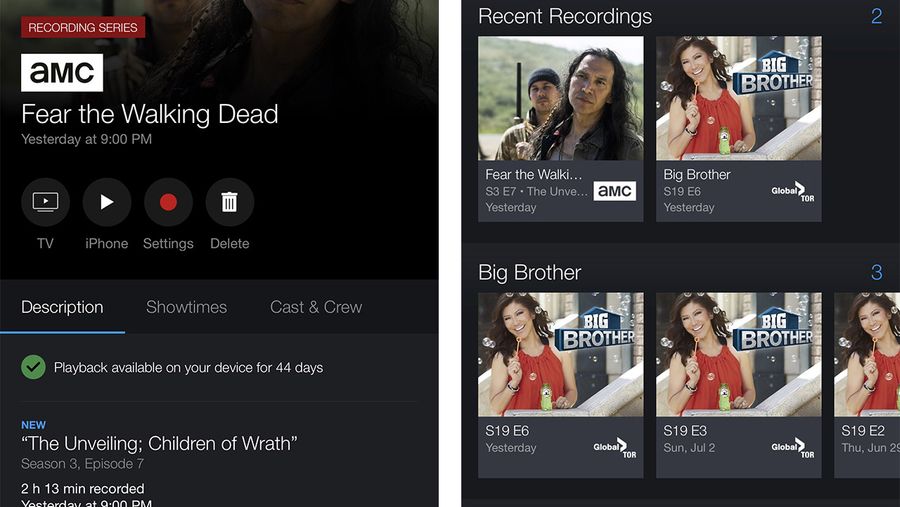Open Big Brother recent recording thumbnail
Viewport: 900px width, 507px height.
click(739, 98)
